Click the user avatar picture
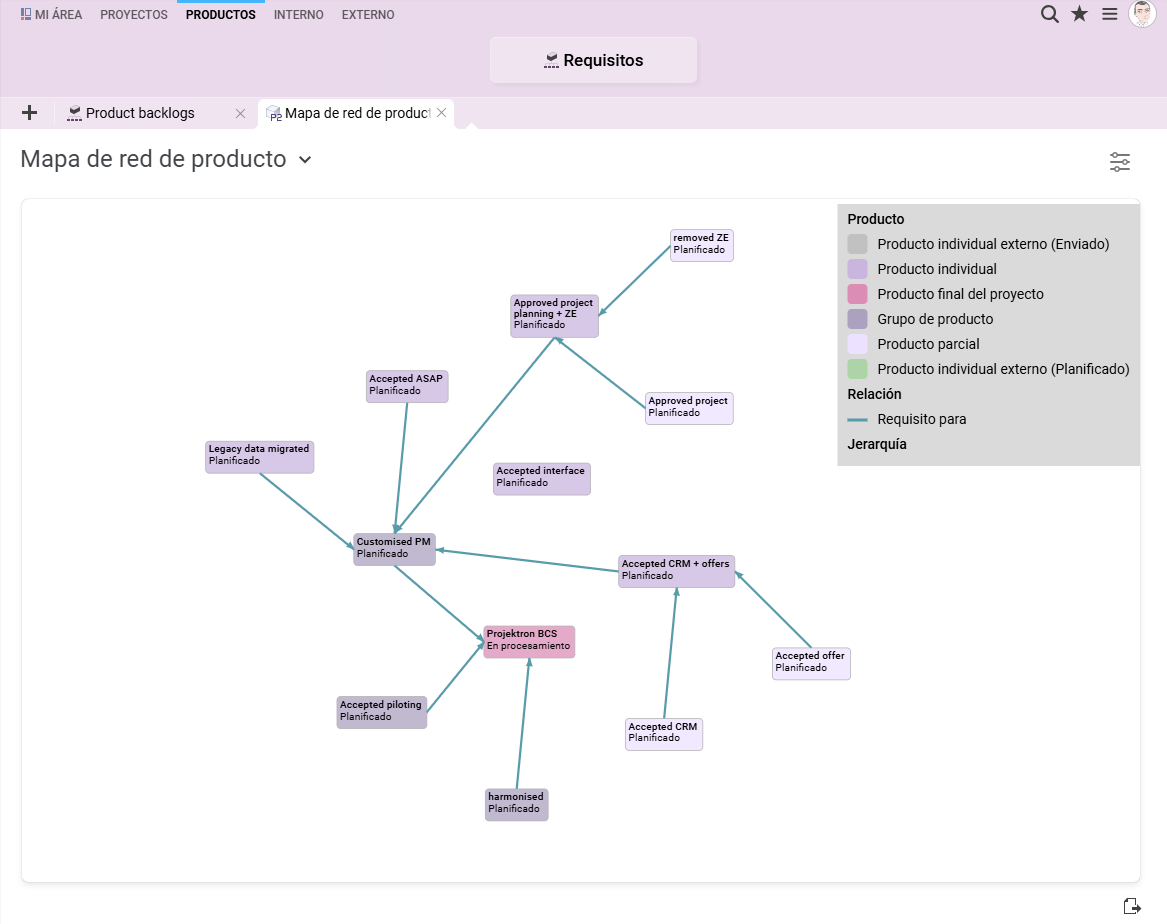This screenshot has height=924, width=1167. point(1142,14)
